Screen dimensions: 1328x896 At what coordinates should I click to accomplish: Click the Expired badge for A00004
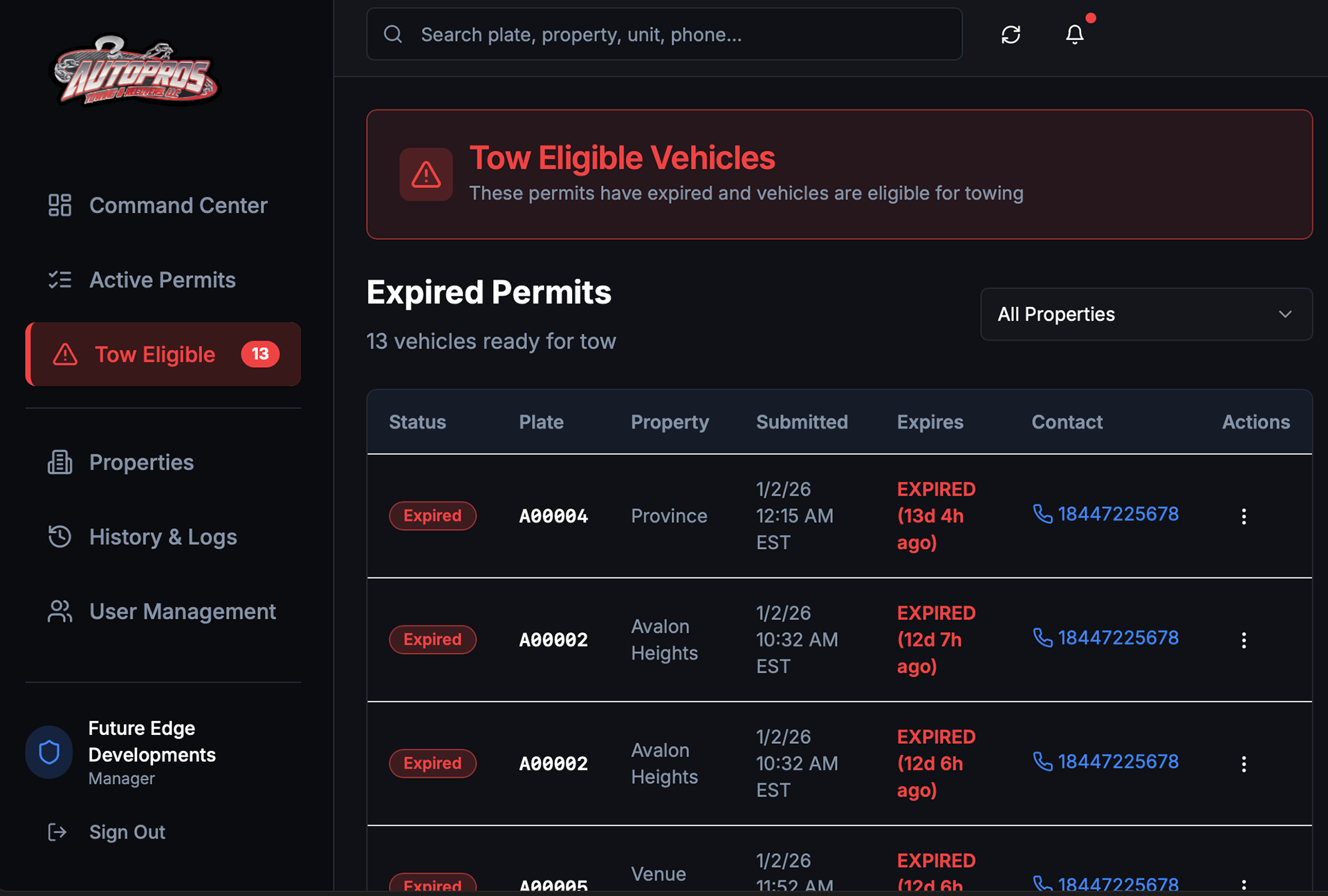(x=432, y=516)
